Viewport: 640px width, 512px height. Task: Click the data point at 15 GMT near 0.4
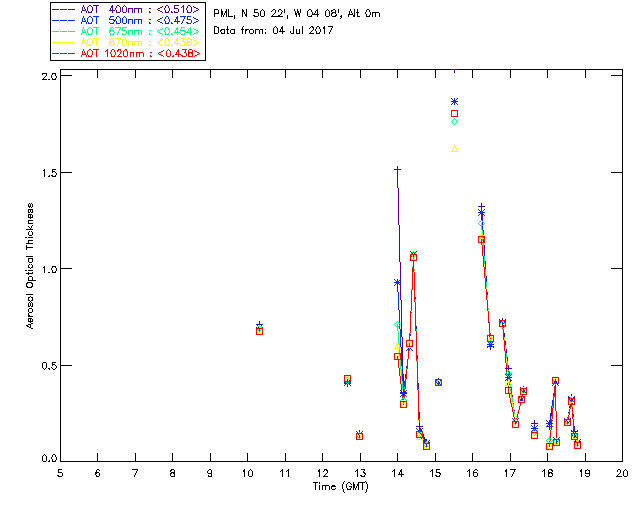point(438,382)
